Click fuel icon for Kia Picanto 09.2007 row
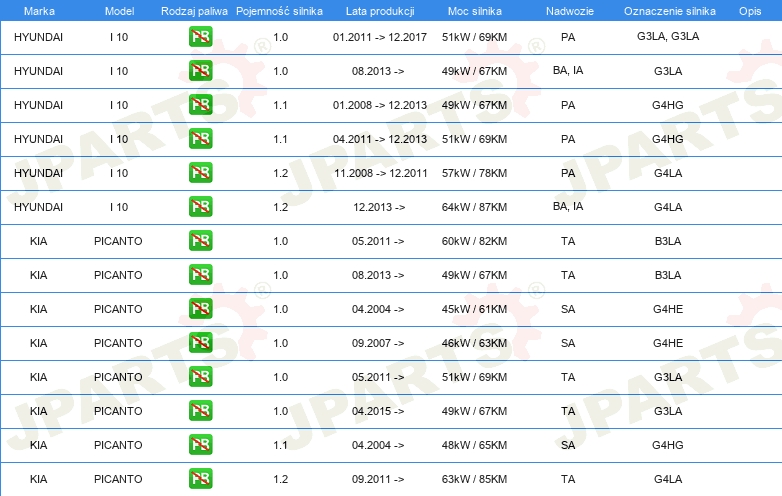Screen dimensions: 782x496 click(200, 343)
